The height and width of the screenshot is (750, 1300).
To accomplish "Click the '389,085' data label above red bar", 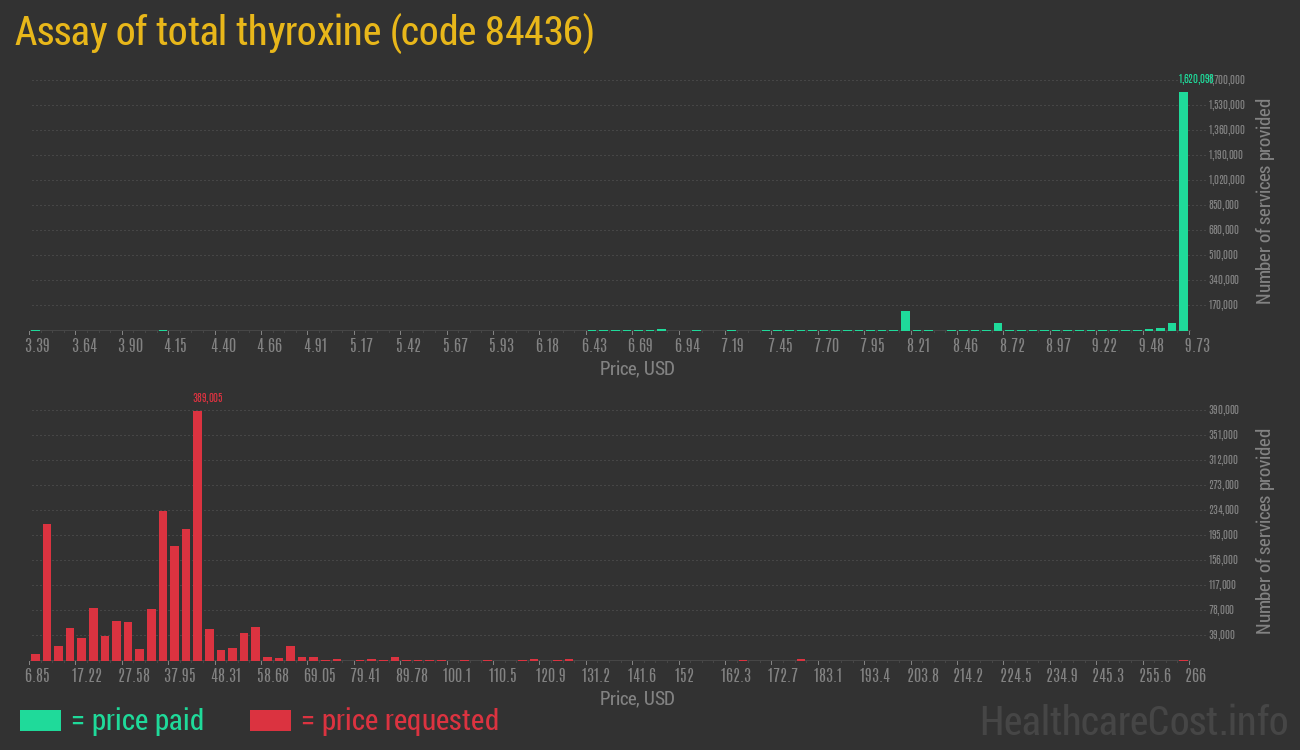I will (x=209, y=397).
